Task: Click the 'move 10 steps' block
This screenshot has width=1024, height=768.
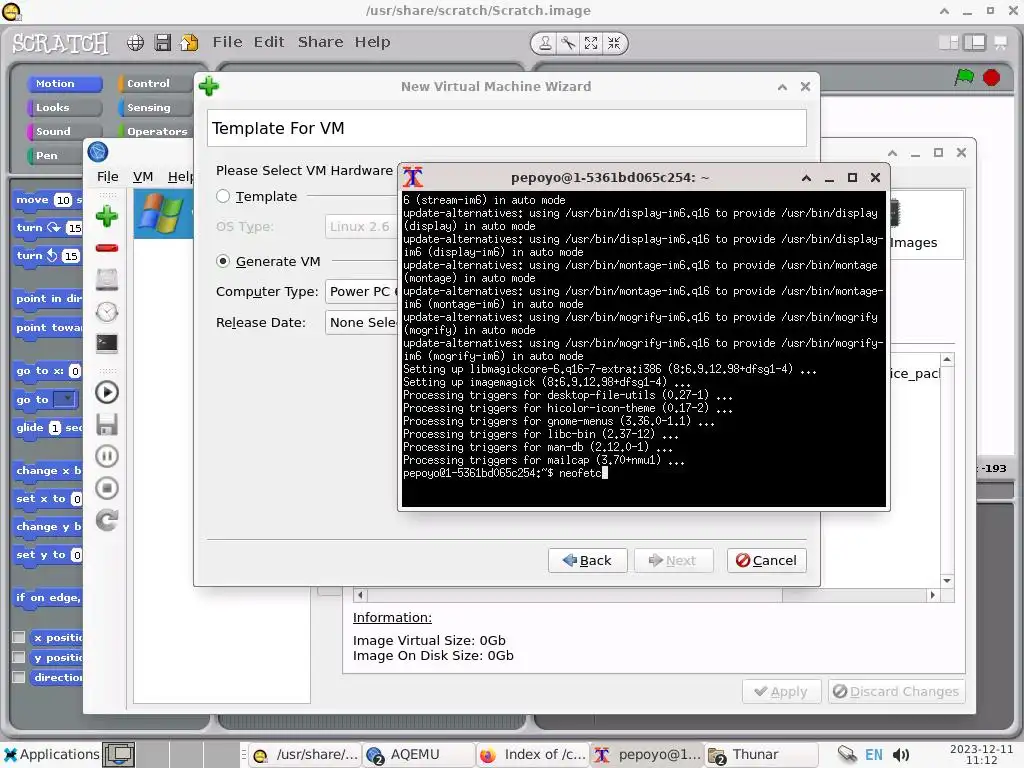Action: [48, 200]
